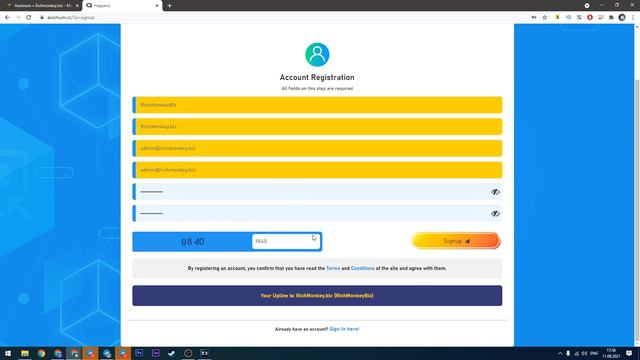The height and width of the screenshot is (360, 640).
Task: Open the checkmark app in taskbar
Action: tap(172, 353)
